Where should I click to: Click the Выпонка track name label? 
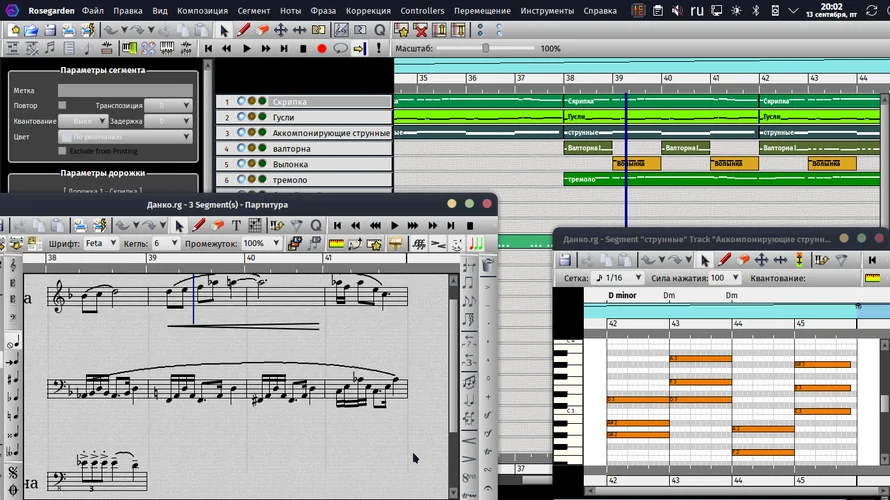pyautogui.click(x=291, y=164)
